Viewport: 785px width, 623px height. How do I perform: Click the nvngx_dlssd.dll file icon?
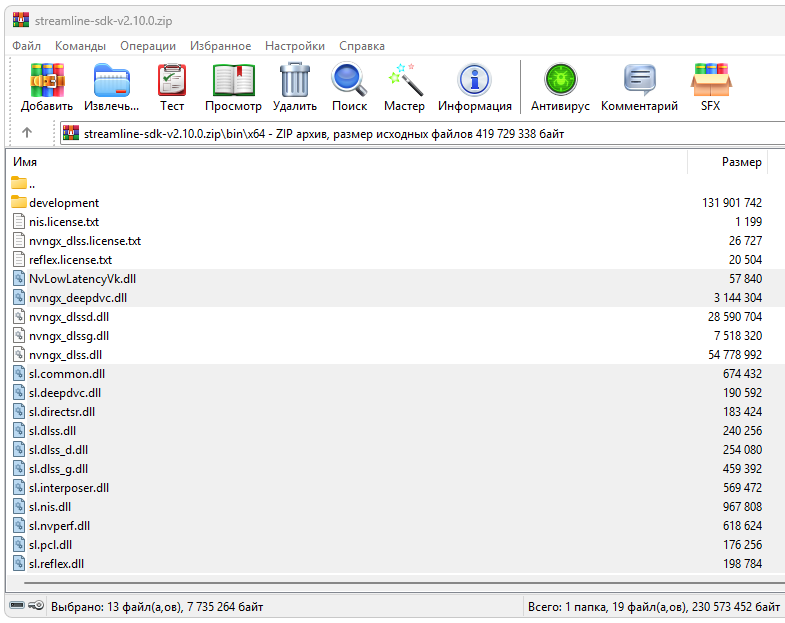[19, 317]
